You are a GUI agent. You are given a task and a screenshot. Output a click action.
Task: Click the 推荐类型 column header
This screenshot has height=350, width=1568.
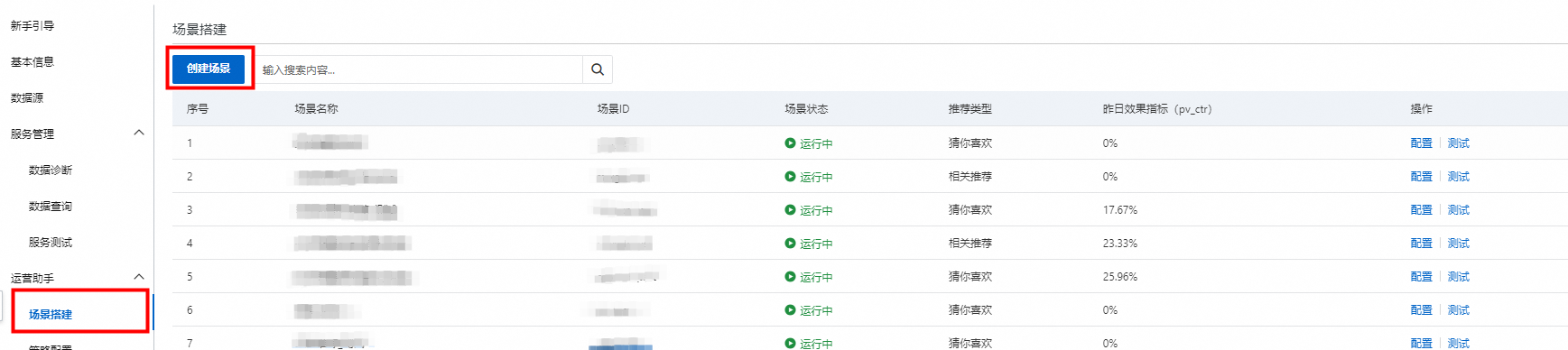[970, 109]
